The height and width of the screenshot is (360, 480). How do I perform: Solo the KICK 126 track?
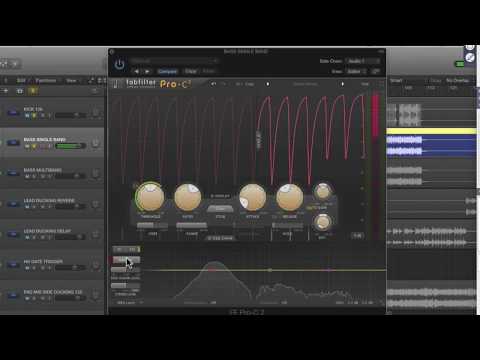[35, 115]
